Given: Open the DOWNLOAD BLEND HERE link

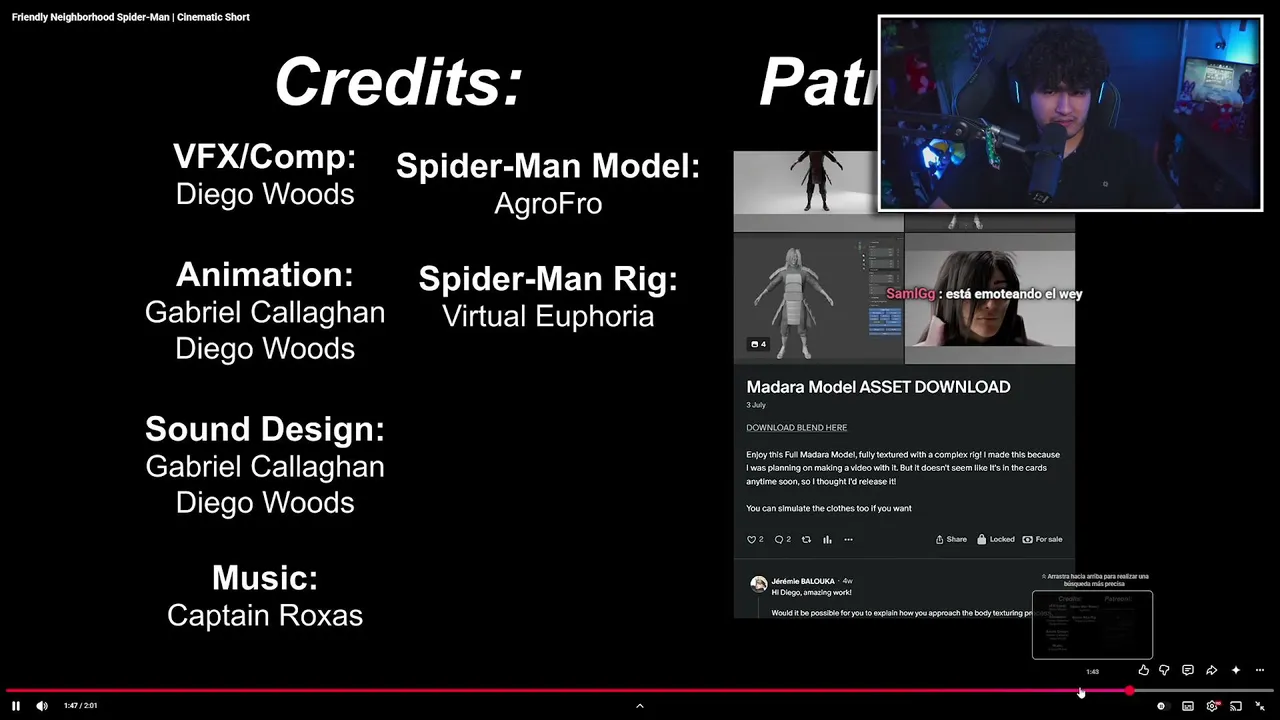Looking at the screenshot, I should point(796,428).
